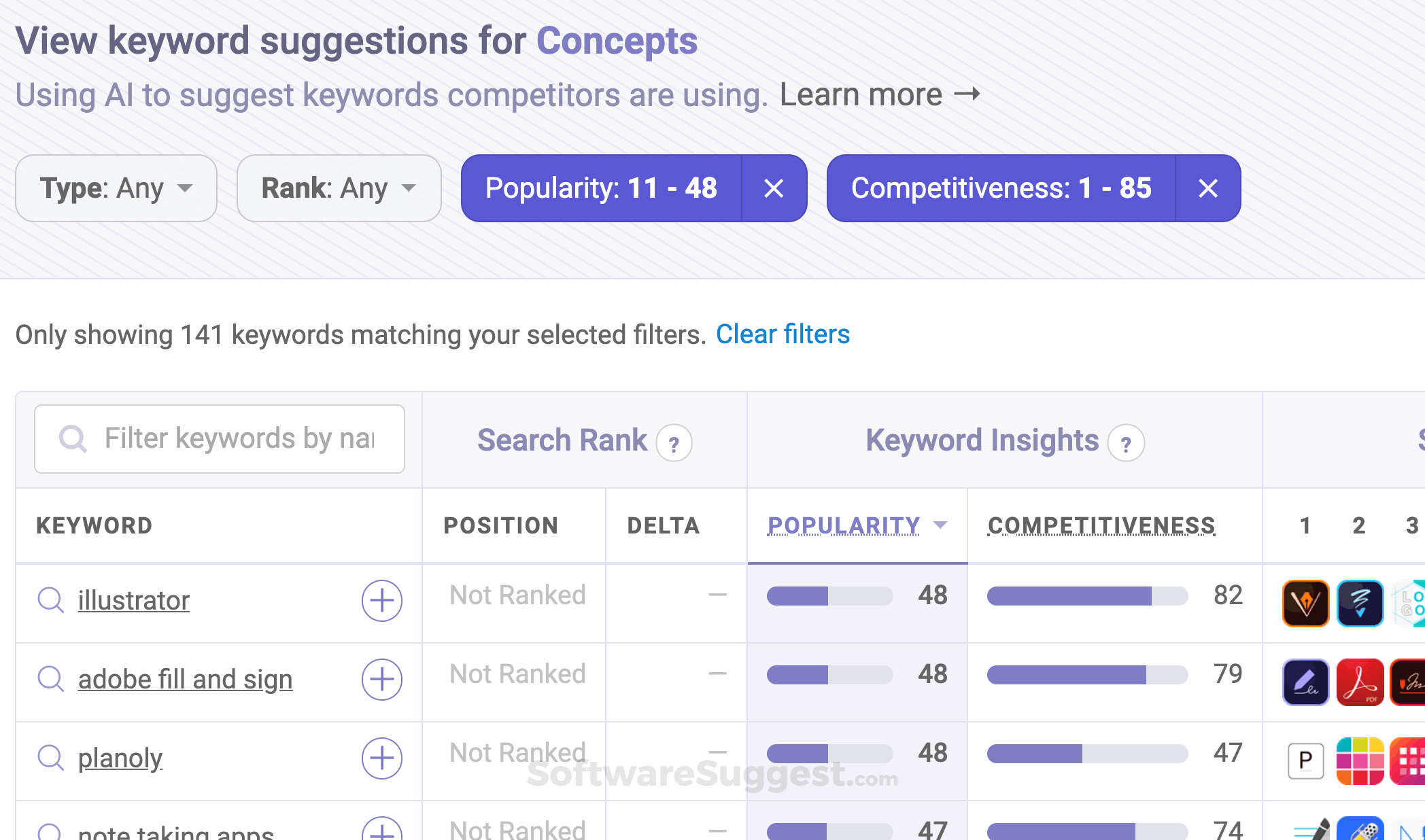Click the Adobe Acrobat PDF icon
Viewport: 1425px width, 840px height.
pos(1359,682)
